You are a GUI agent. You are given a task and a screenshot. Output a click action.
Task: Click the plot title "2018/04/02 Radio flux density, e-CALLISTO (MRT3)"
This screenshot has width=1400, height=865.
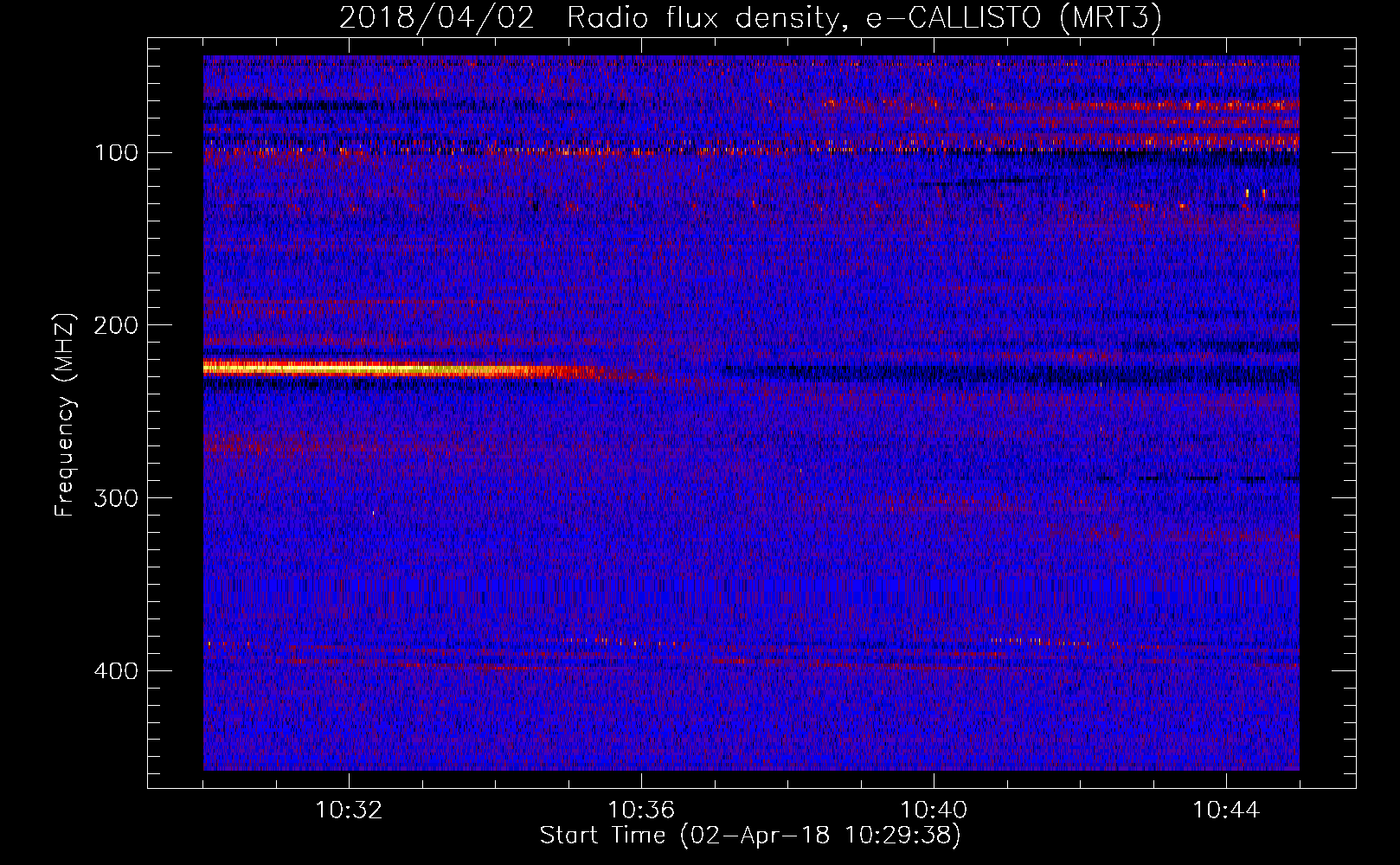click(x=750, y=17)
